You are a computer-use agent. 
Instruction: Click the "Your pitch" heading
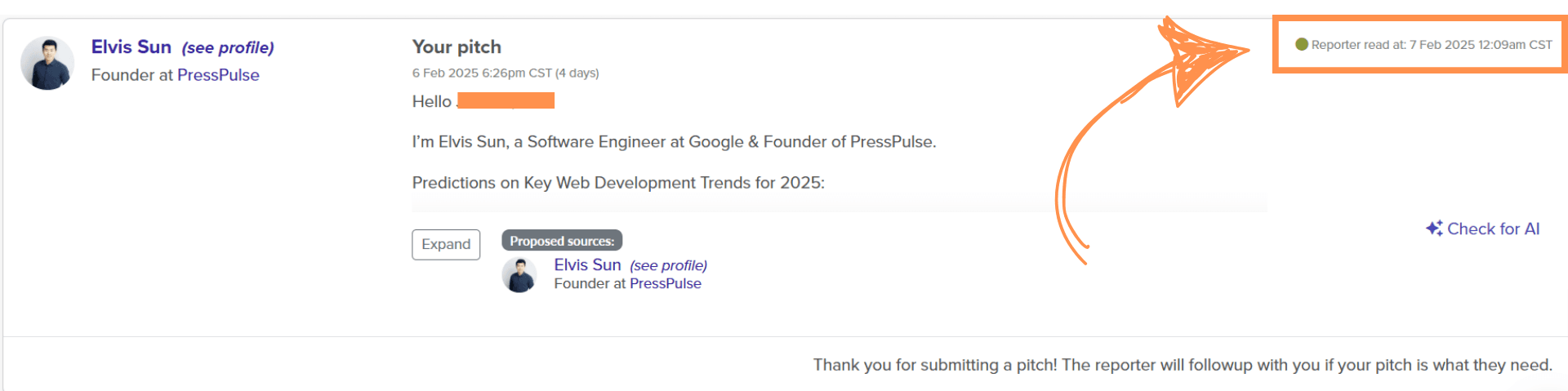[x=457, y=47]
